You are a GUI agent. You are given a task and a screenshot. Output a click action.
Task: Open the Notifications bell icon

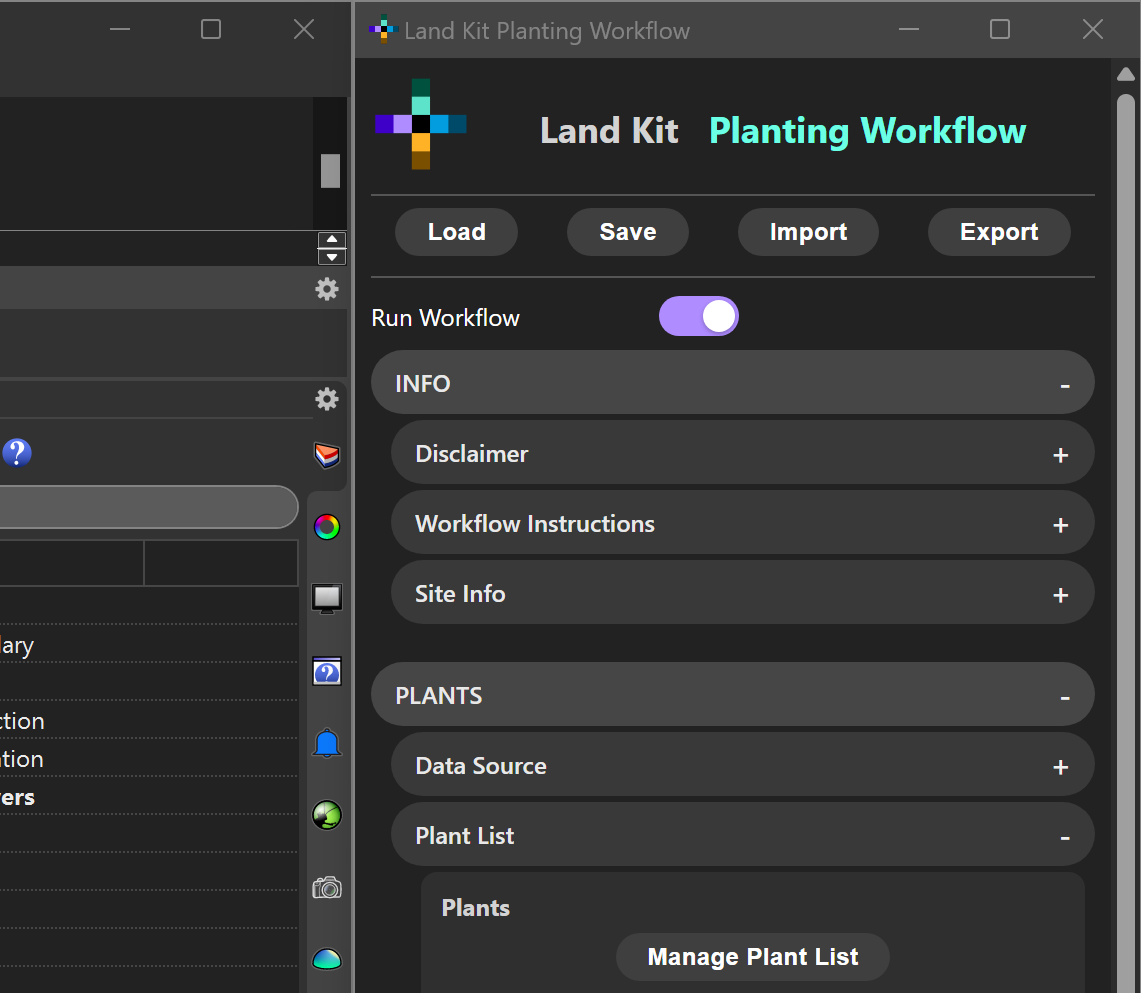pyautogui.click(x=327, y=743)
